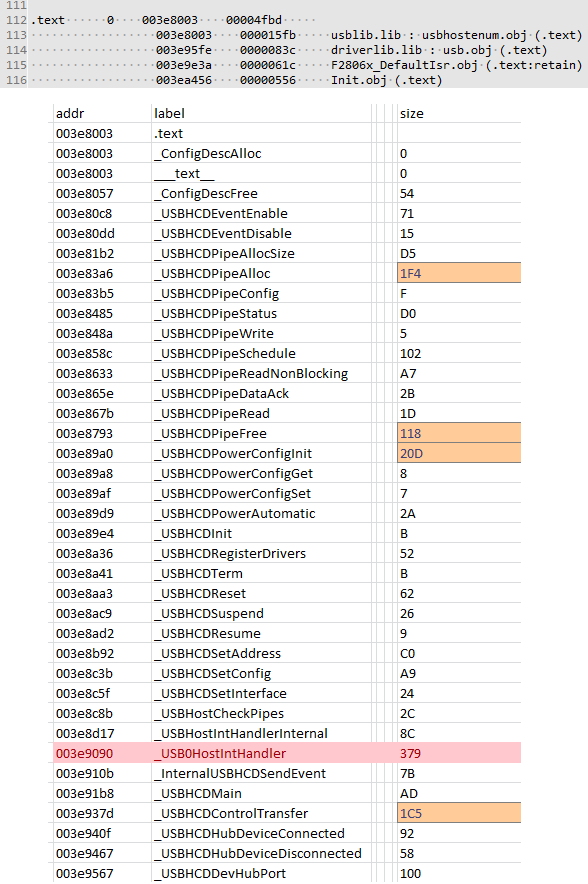Click highlighted size cell 20D
The height and width of the screenshot is (884, 588).
[x=459, y=453]
